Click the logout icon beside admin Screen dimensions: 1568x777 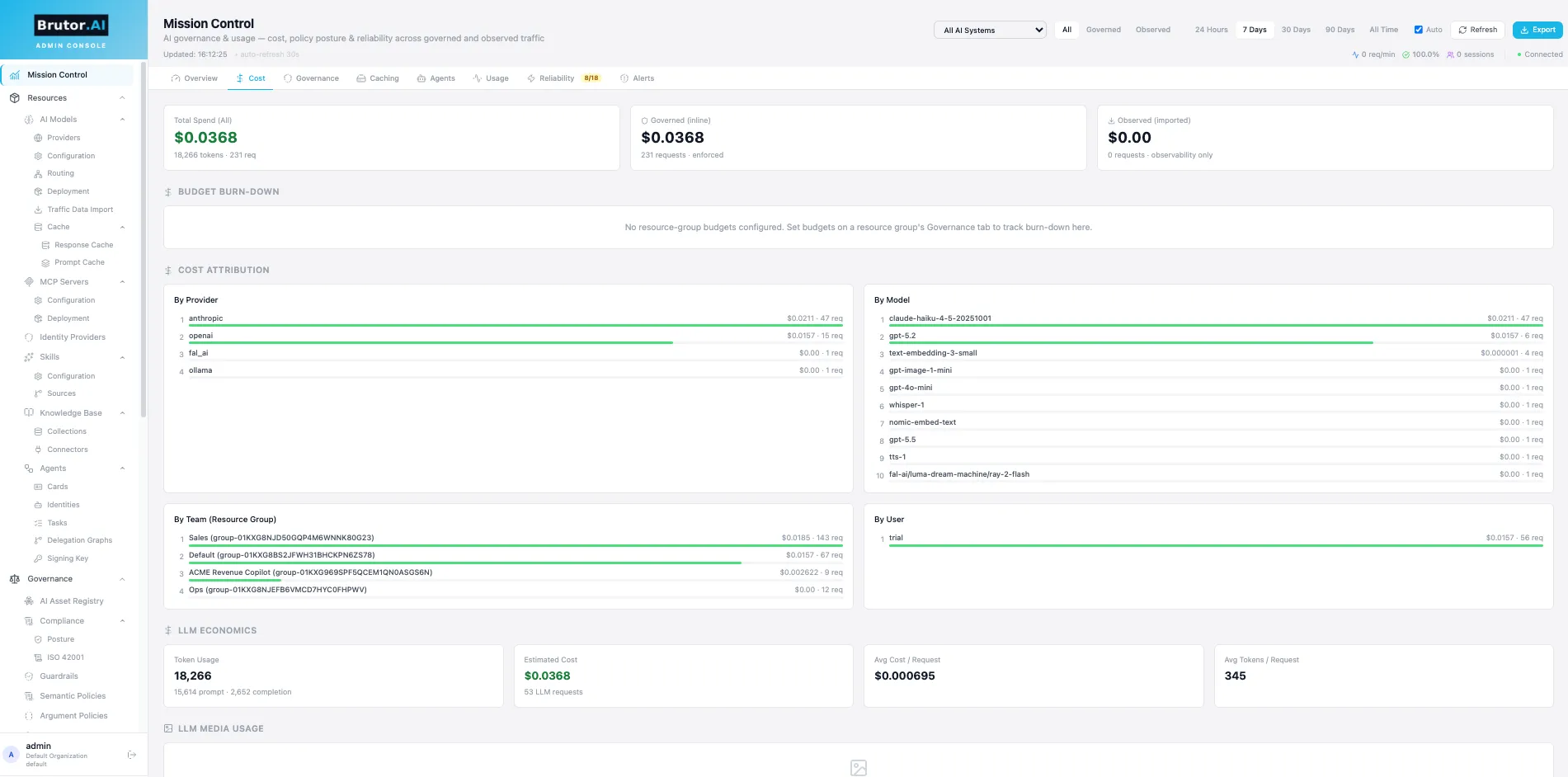pos(131,755)
